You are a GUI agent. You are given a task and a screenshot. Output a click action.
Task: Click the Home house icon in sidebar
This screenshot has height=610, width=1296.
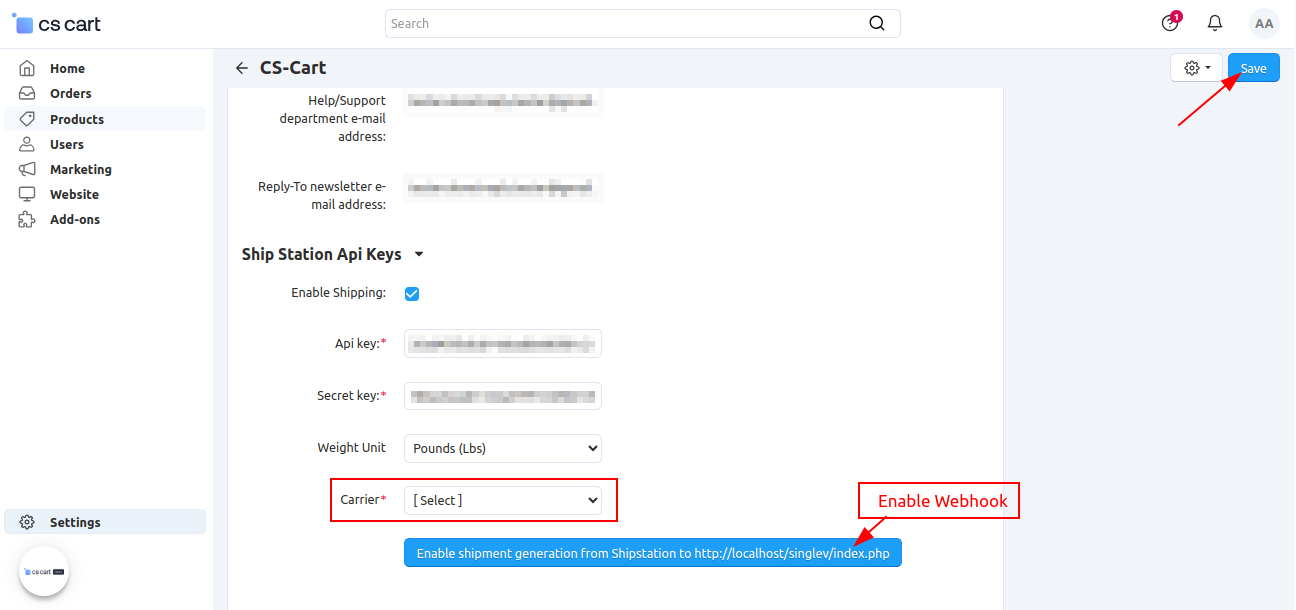click(27, 68)
